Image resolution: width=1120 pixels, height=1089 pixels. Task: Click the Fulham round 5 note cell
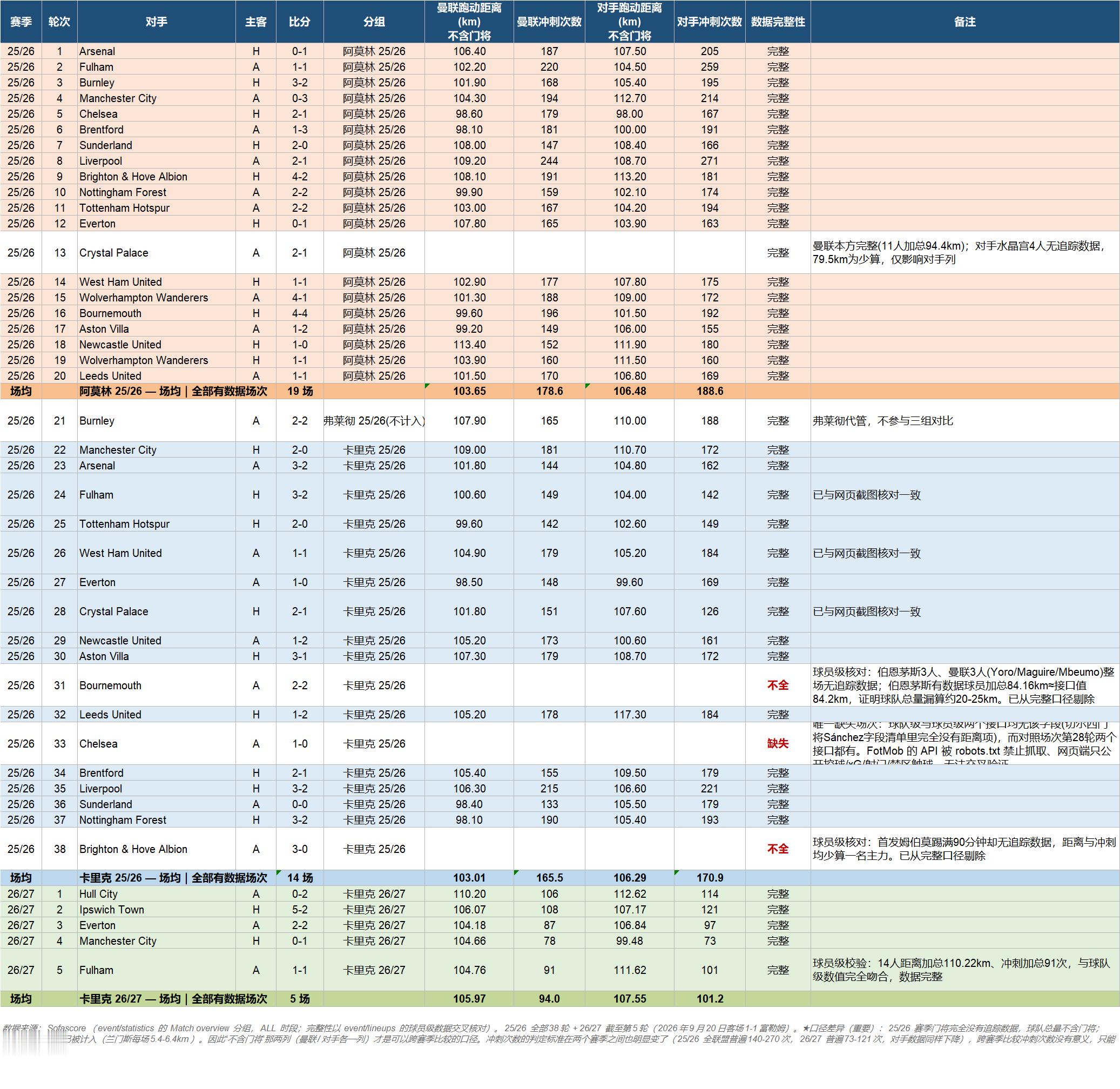point(965,970)
